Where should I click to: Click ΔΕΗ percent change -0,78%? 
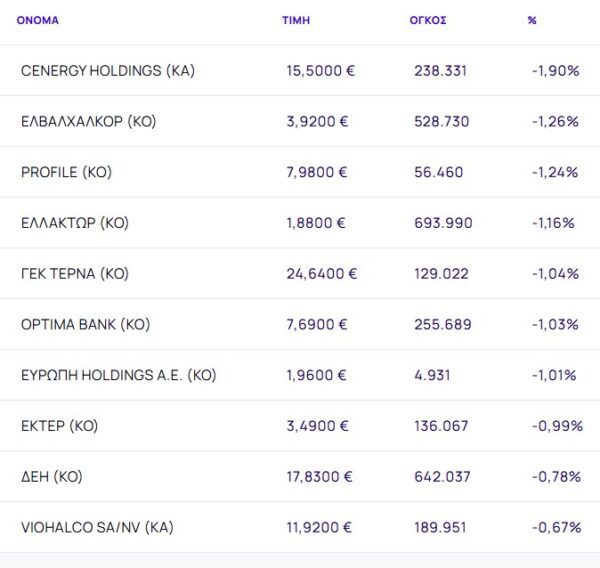[x=555, y=477]
